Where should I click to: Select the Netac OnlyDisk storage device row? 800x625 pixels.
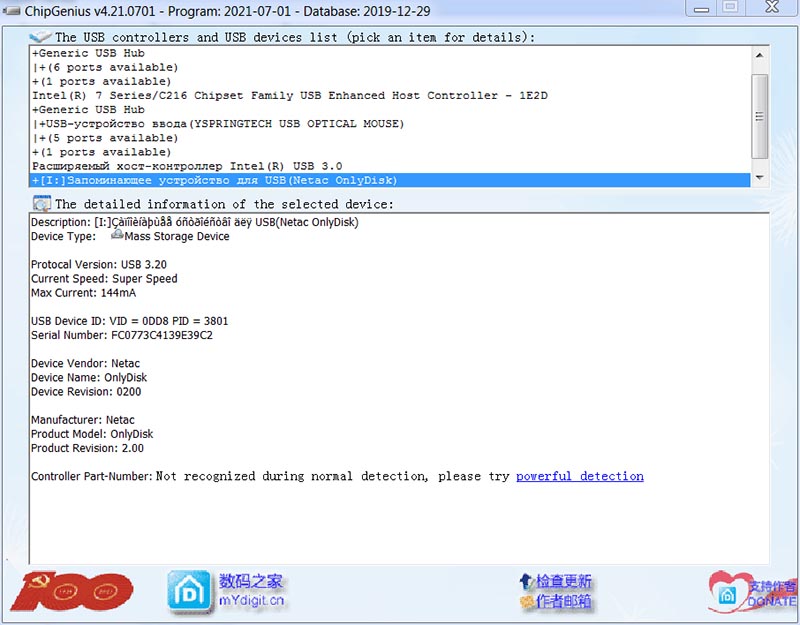pyautogui.click(x=390, y=180)
